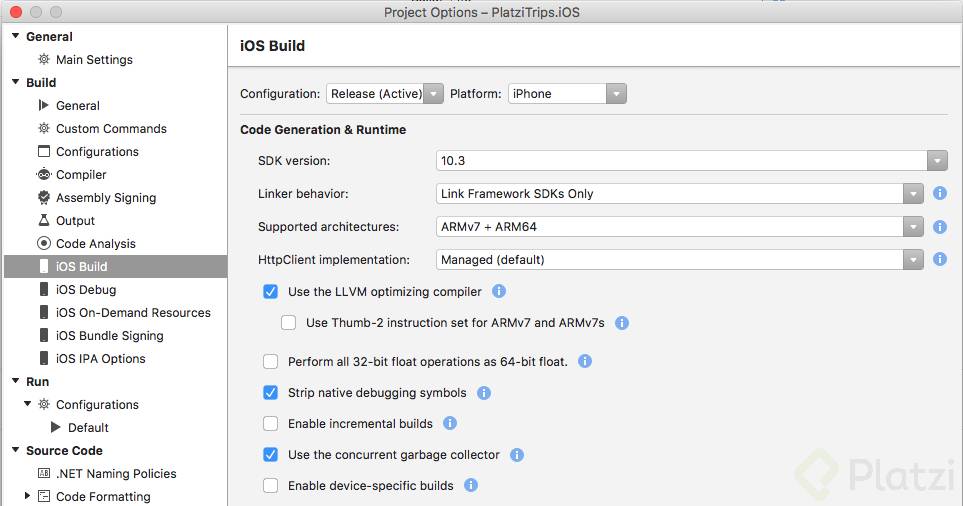Viewport: 963px width, 506px height.
Task: Click the robot icon next to Compiler
Action: tap(44, 174)
